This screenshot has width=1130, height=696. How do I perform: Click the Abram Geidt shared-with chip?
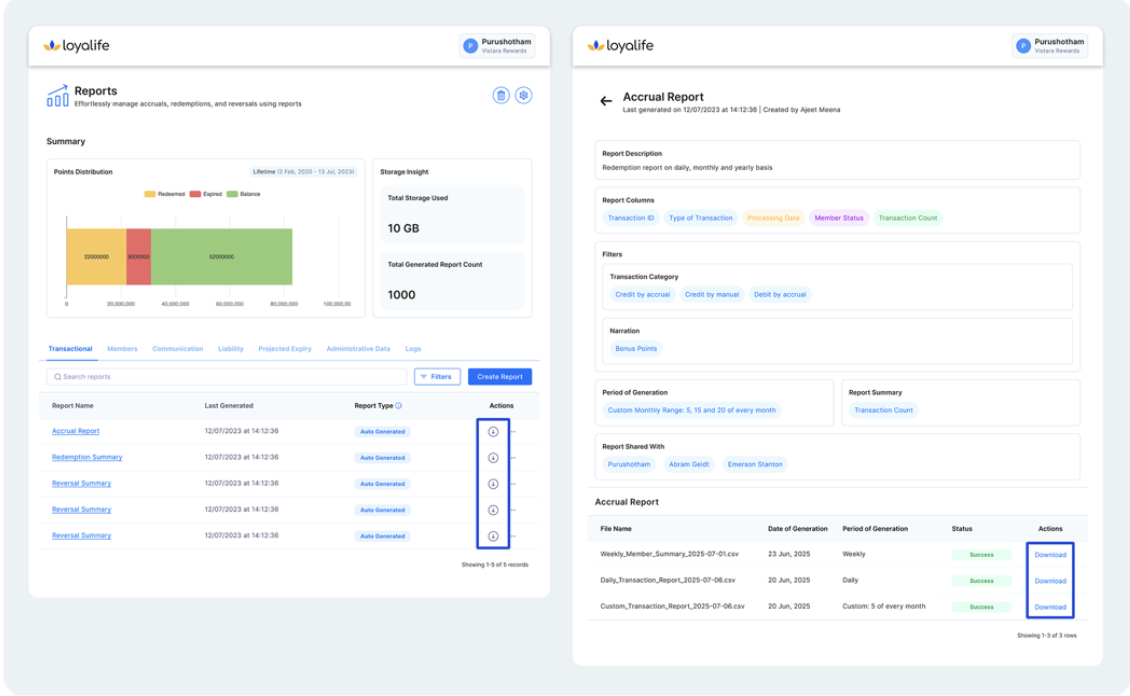pos(689,464)
